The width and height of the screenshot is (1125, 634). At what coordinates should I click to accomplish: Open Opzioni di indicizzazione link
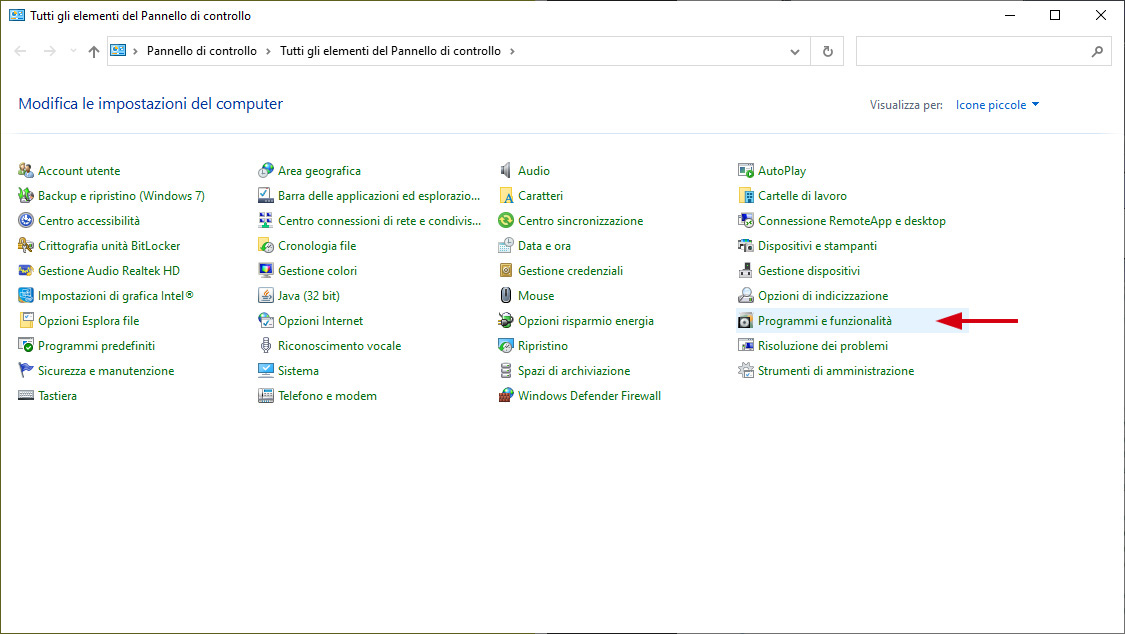[823, 295]
